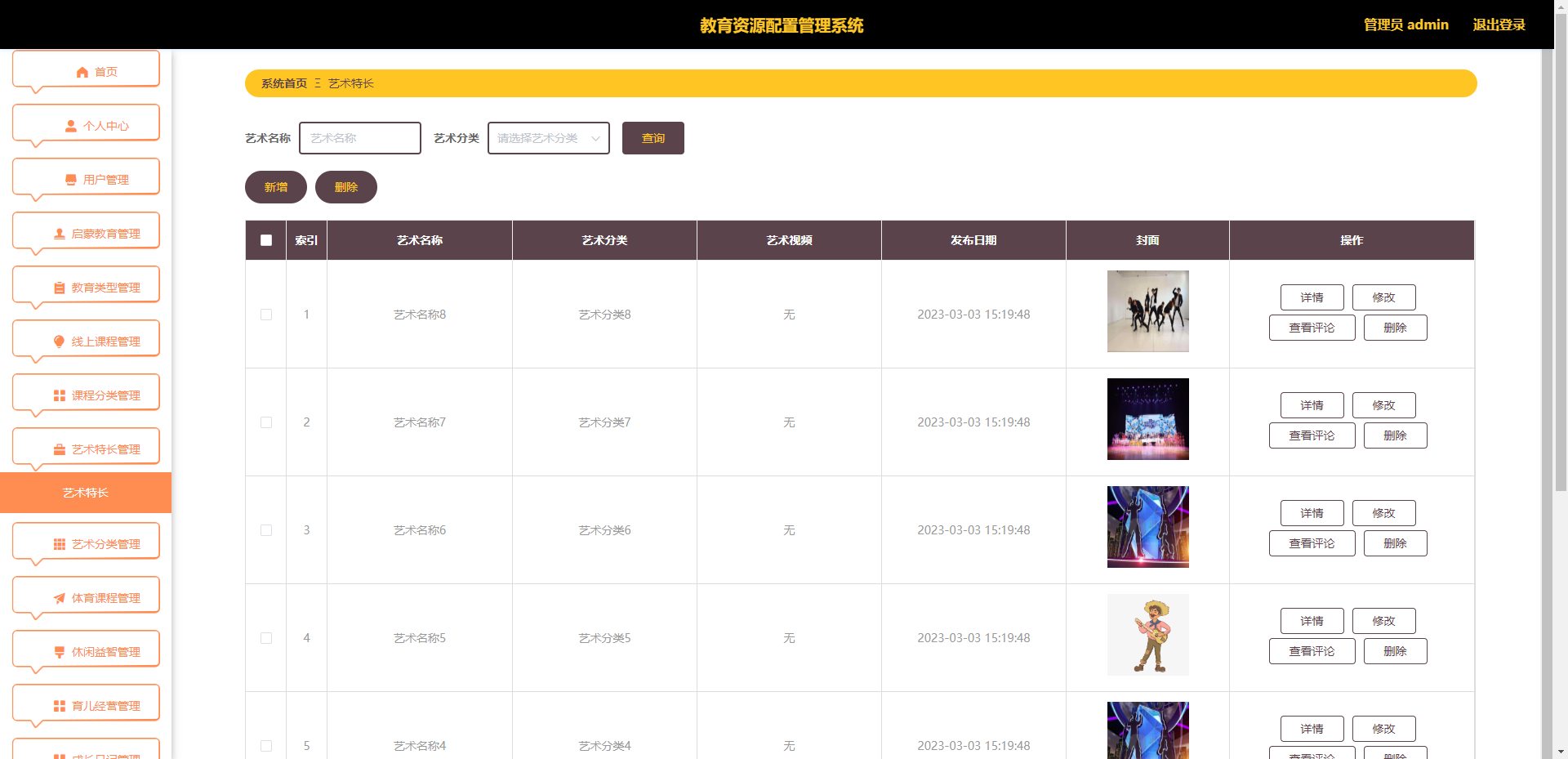Toggle the select-all checkbox in table header
1568x759 pixels.
266,240
